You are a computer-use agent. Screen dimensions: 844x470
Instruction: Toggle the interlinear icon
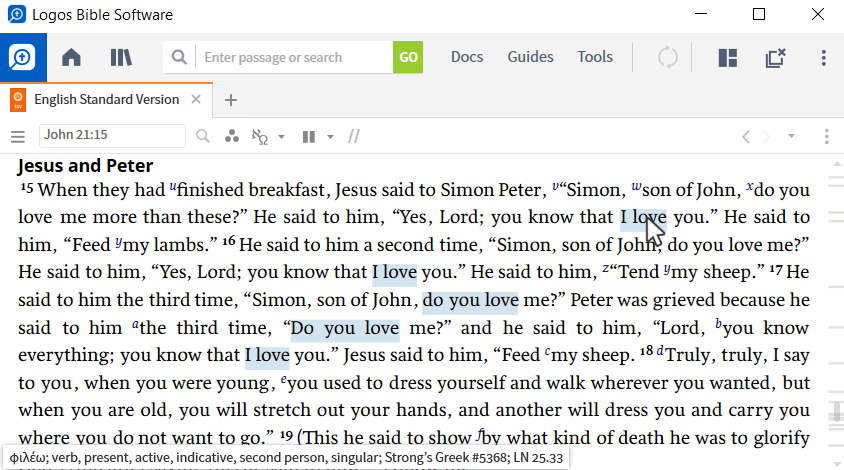point(260,137)
